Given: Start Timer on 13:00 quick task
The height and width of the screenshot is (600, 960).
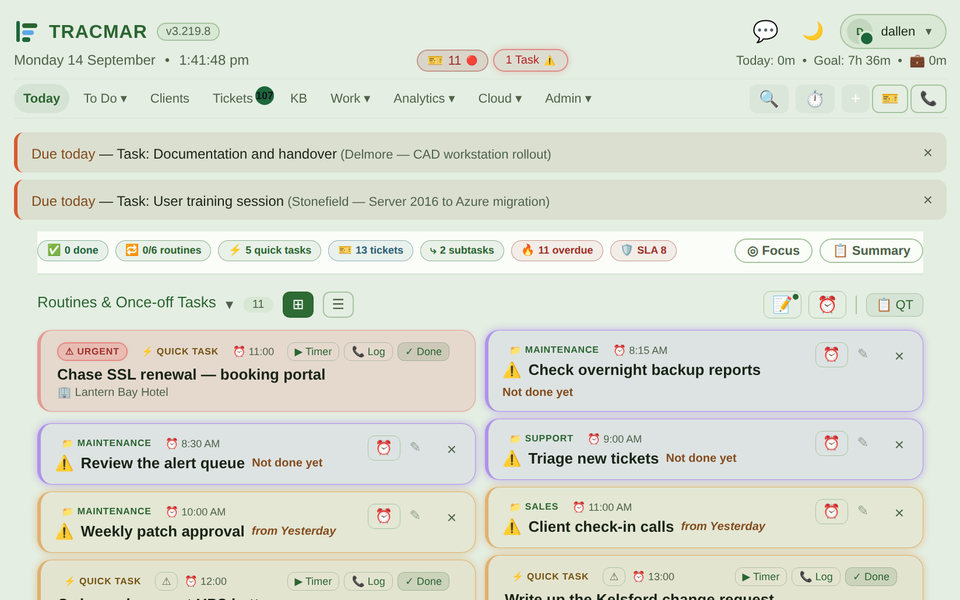Looking at the screenshot, I should 760,577.
